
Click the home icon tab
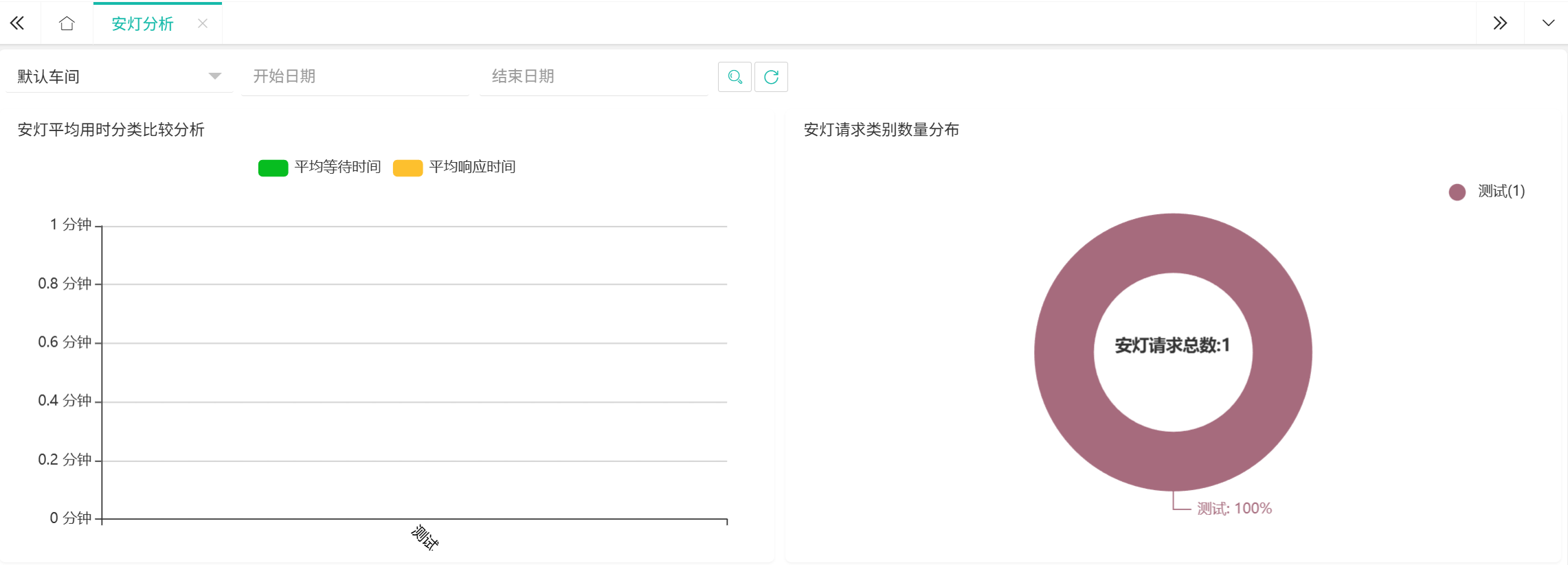click(x=67, y=23)
